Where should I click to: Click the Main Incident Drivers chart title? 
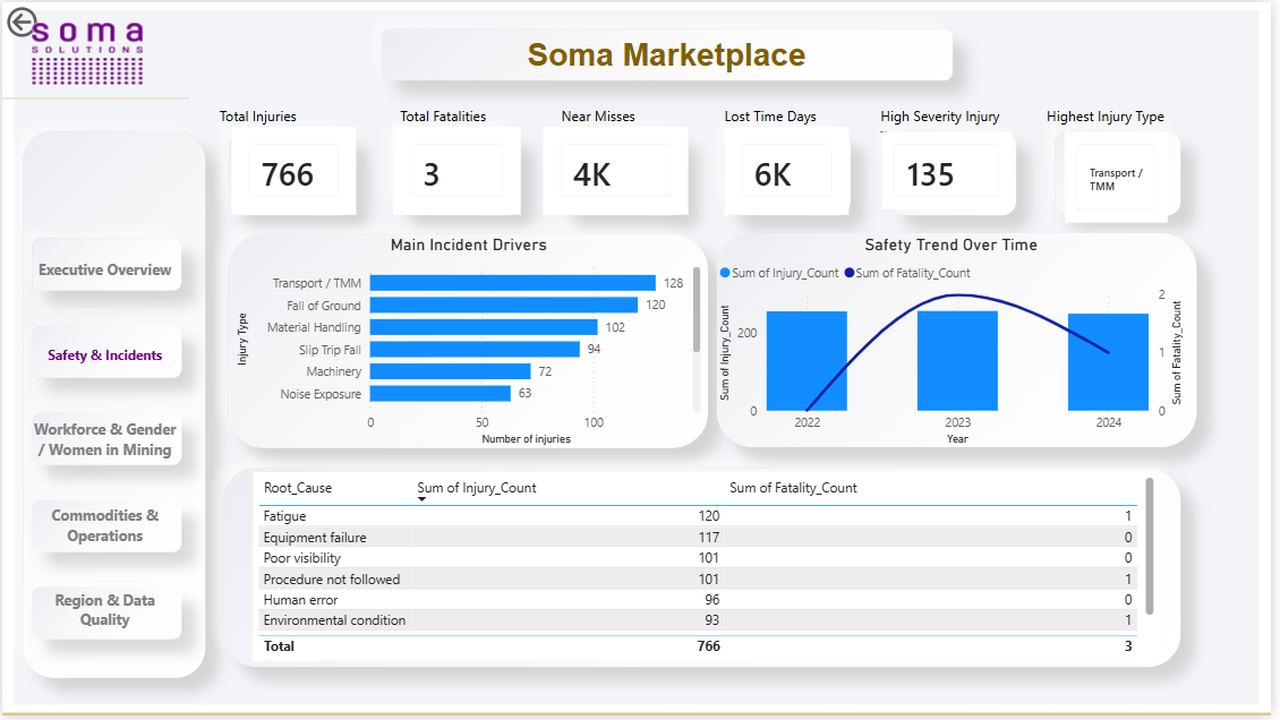click(469, 245)
